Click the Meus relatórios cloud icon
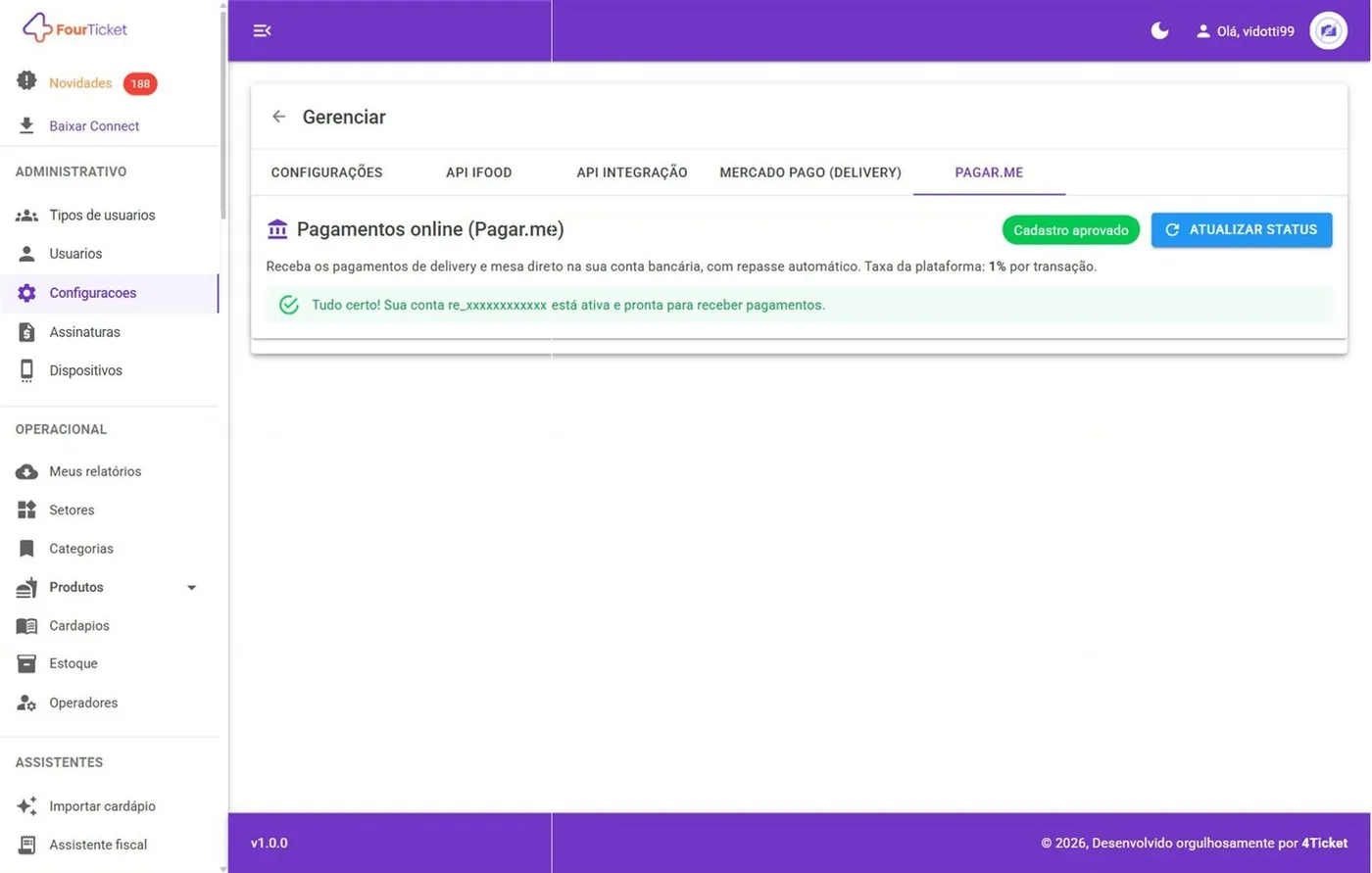Screen dimensions: 1372x873 tap(26, 471)
